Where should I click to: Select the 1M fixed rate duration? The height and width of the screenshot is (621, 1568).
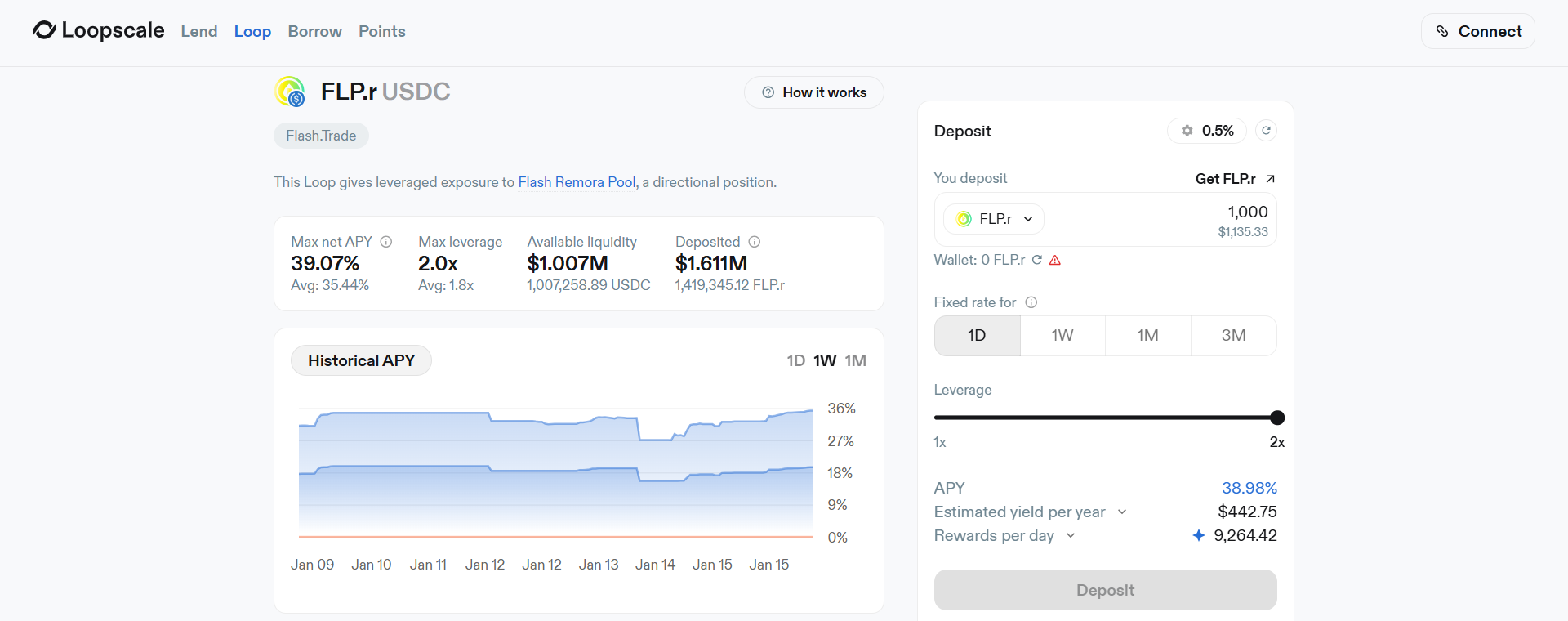point(1147,336)
